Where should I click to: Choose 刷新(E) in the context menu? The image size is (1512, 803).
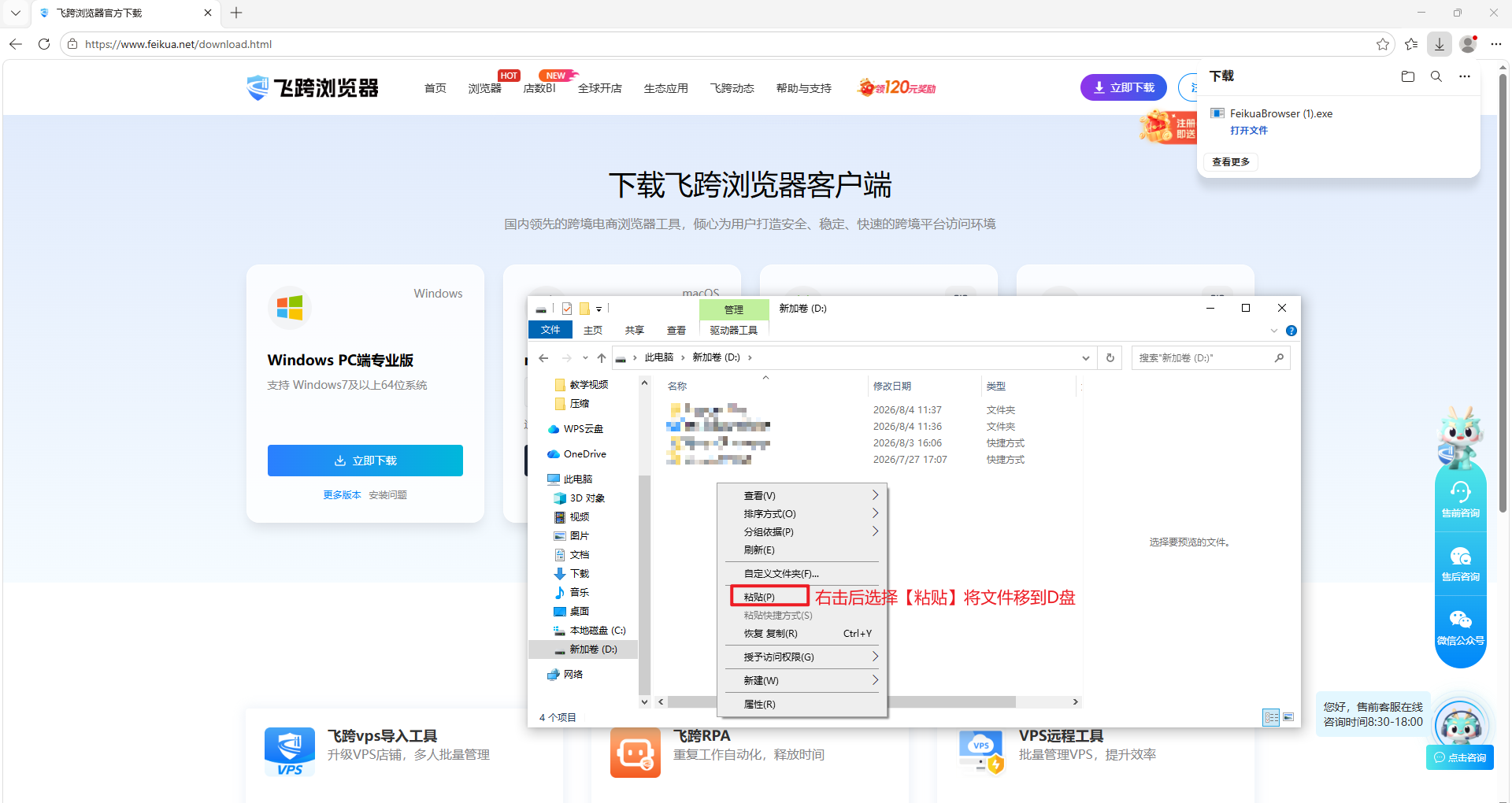[x=802, y=550]
